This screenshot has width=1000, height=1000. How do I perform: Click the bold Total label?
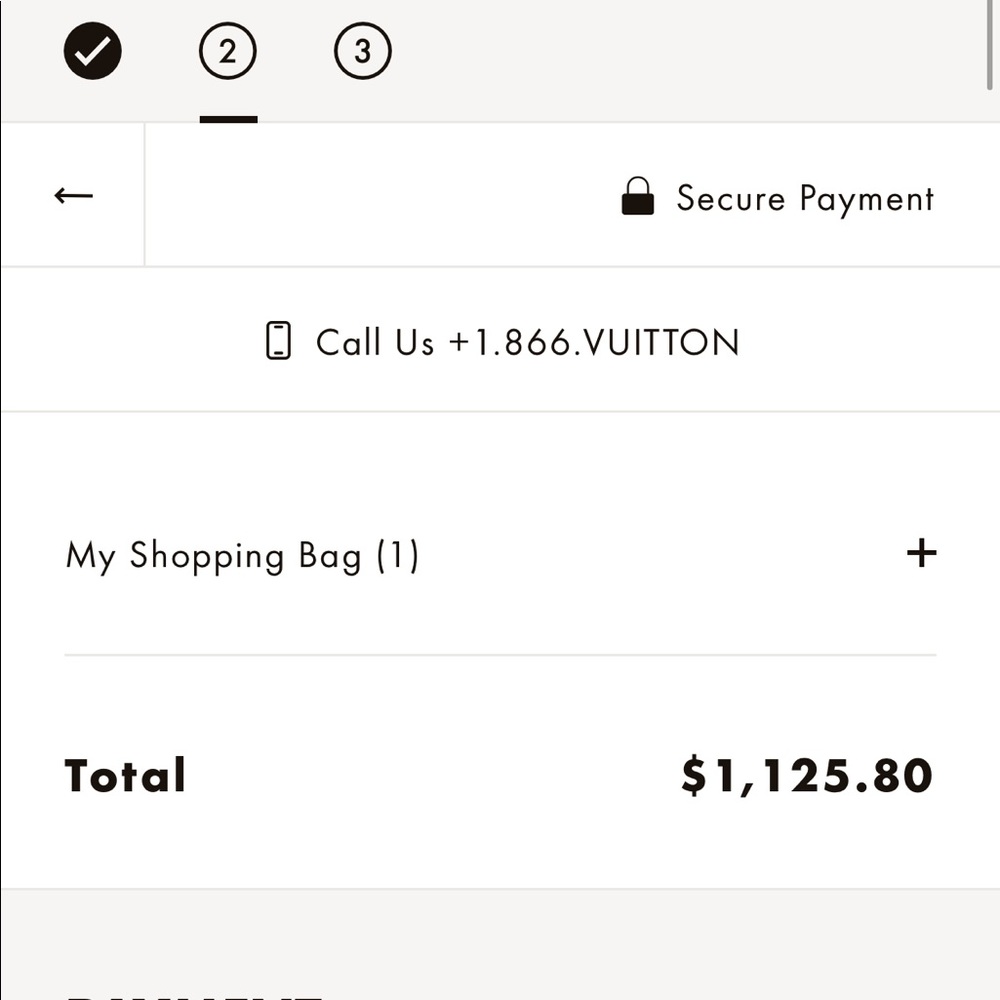(x=125, y=776)
